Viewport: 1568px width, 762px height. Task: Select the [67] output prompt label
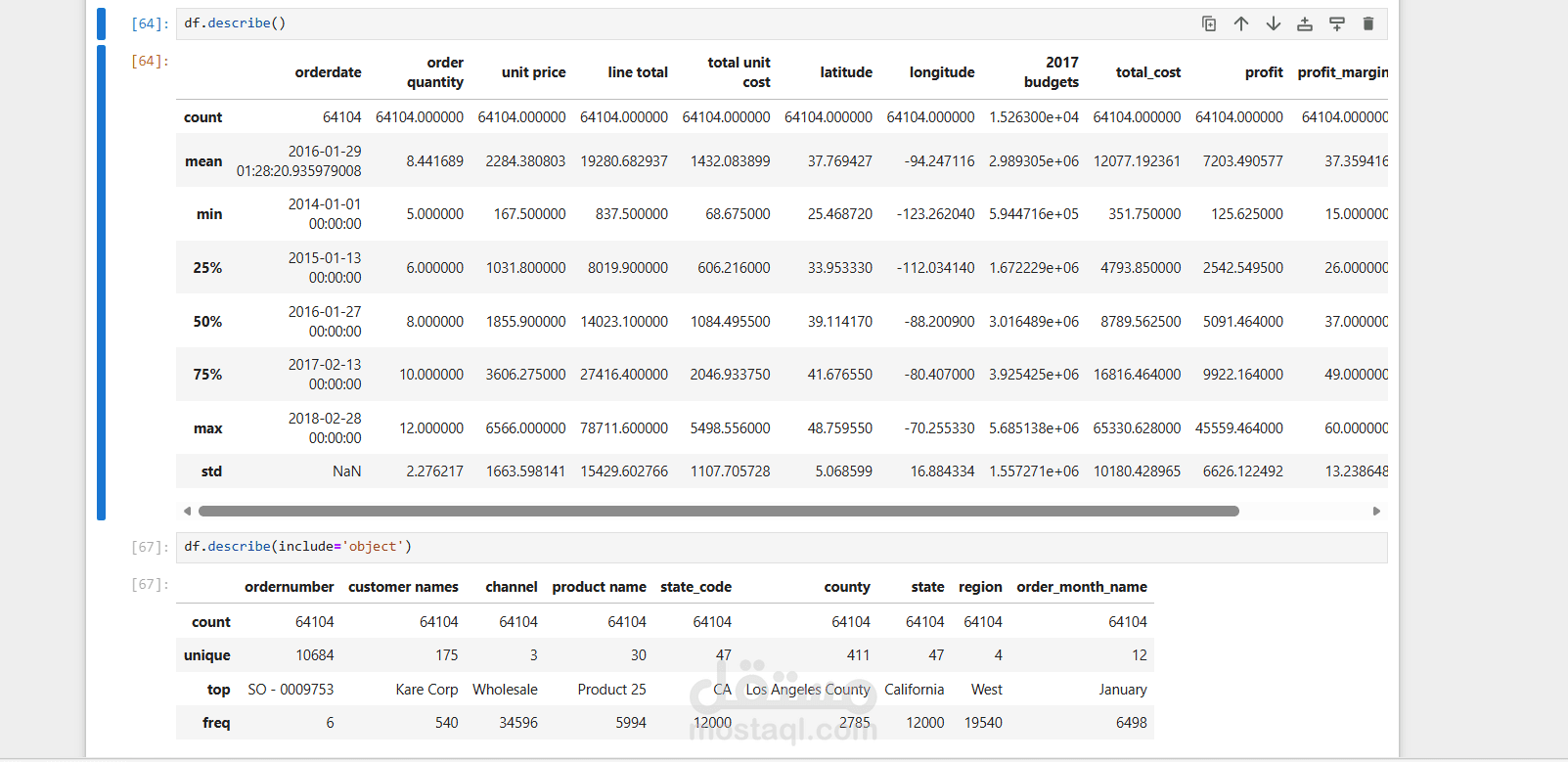tap(150, 584)
